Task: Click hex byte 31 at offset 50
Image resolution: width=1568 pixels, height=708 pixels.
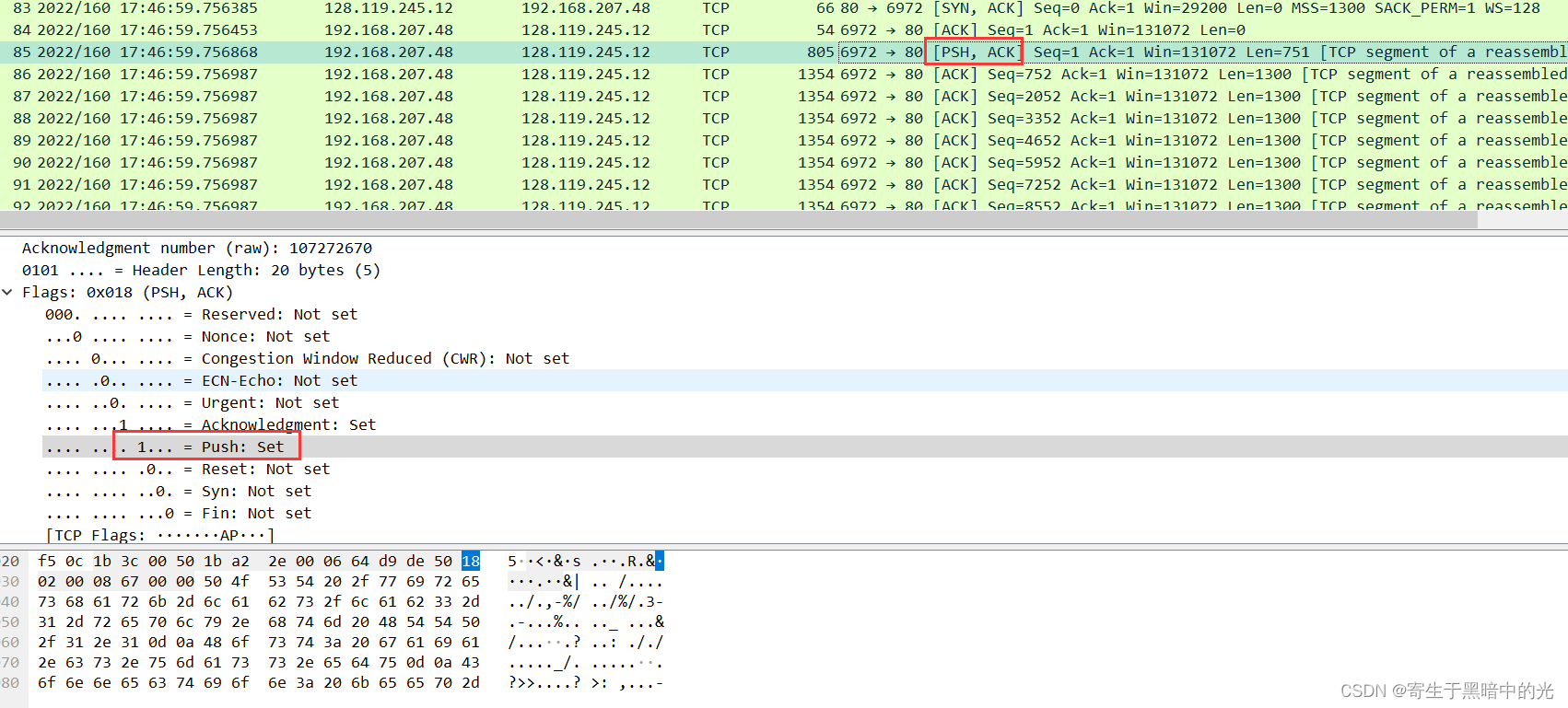Action: [x=47, y=621]
